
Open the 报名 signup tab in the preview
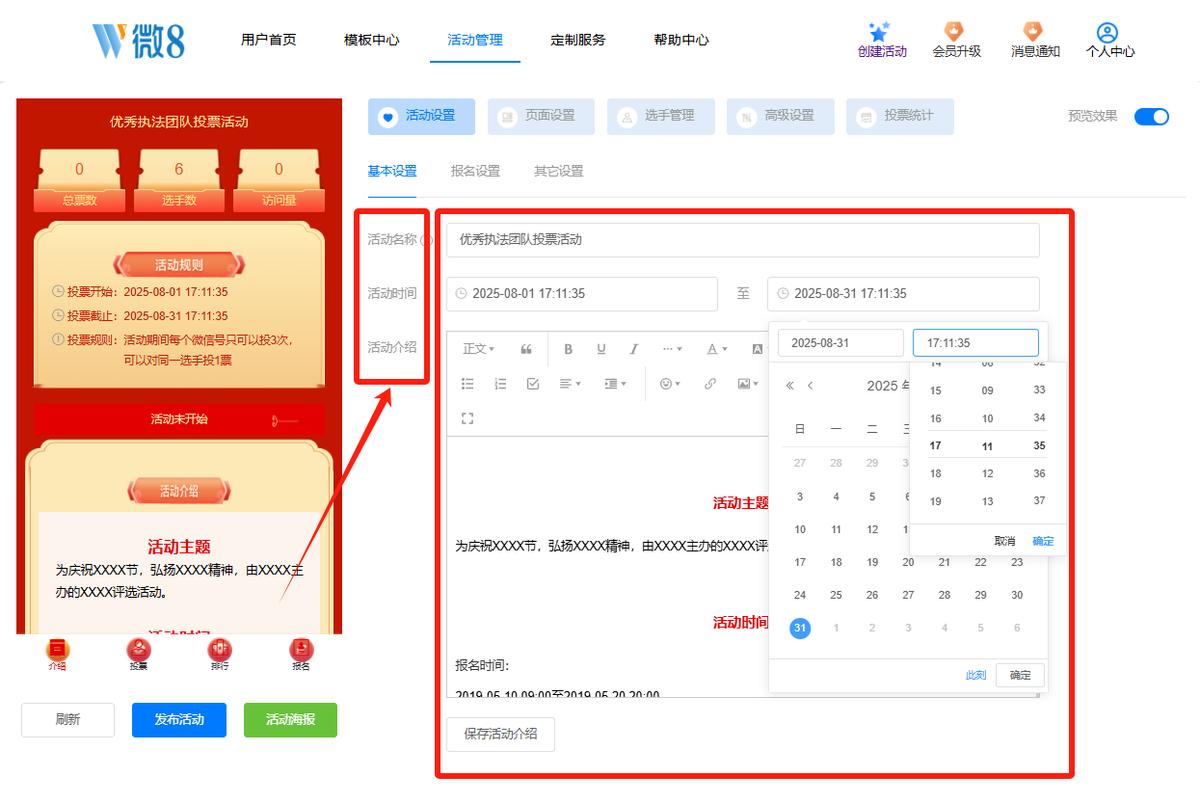(301, 654)
